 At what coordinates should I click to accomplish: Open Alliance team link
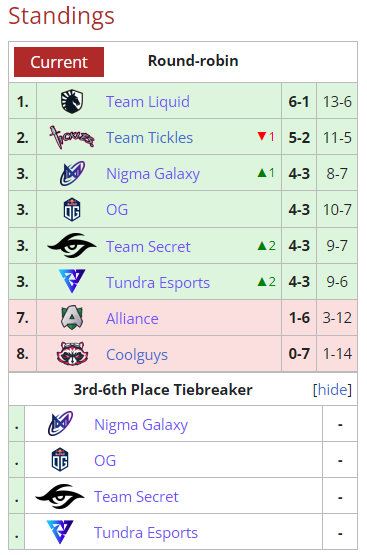pos(132,319)
